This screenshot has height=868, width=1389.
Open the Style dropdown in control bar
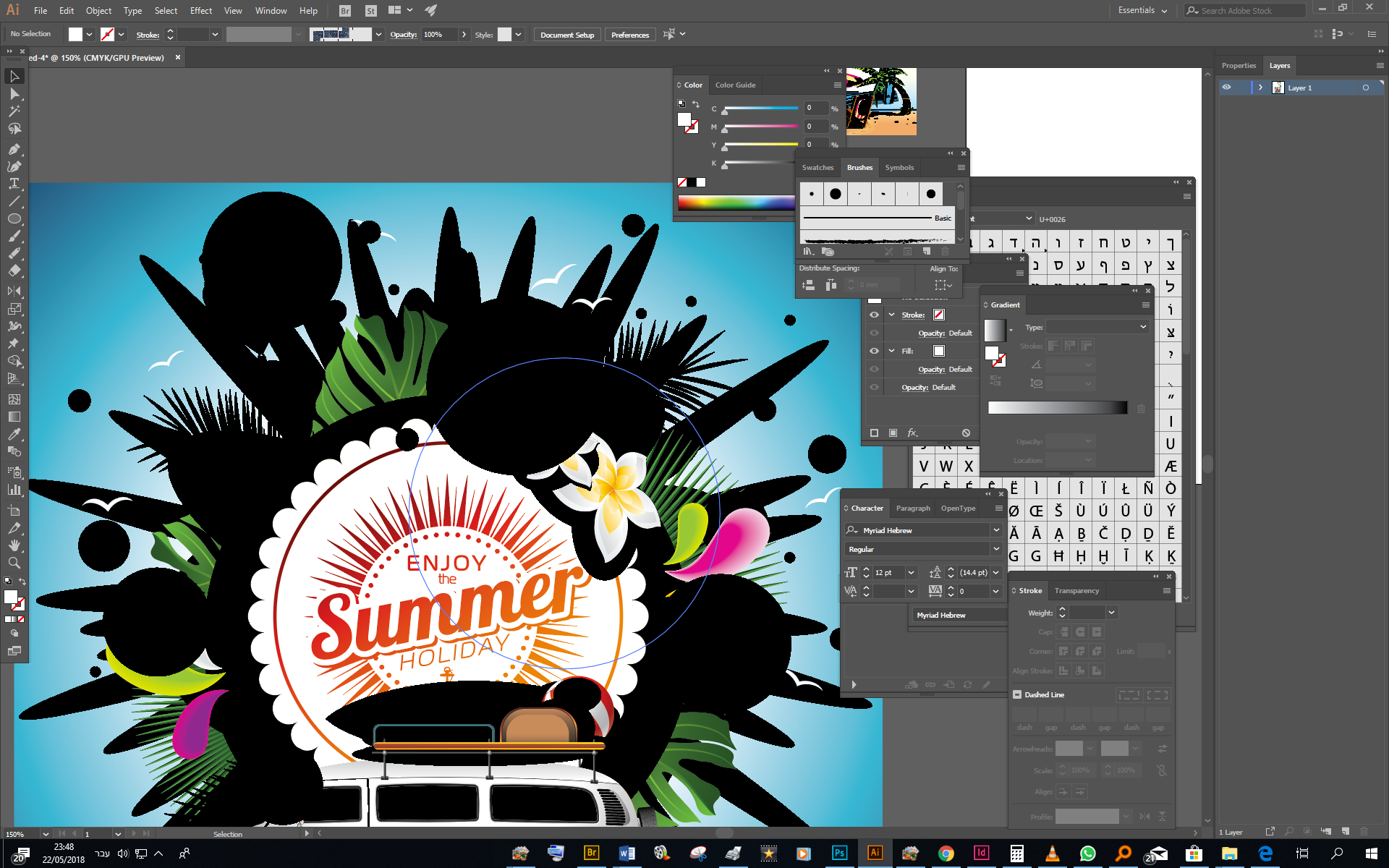[518, 35]
